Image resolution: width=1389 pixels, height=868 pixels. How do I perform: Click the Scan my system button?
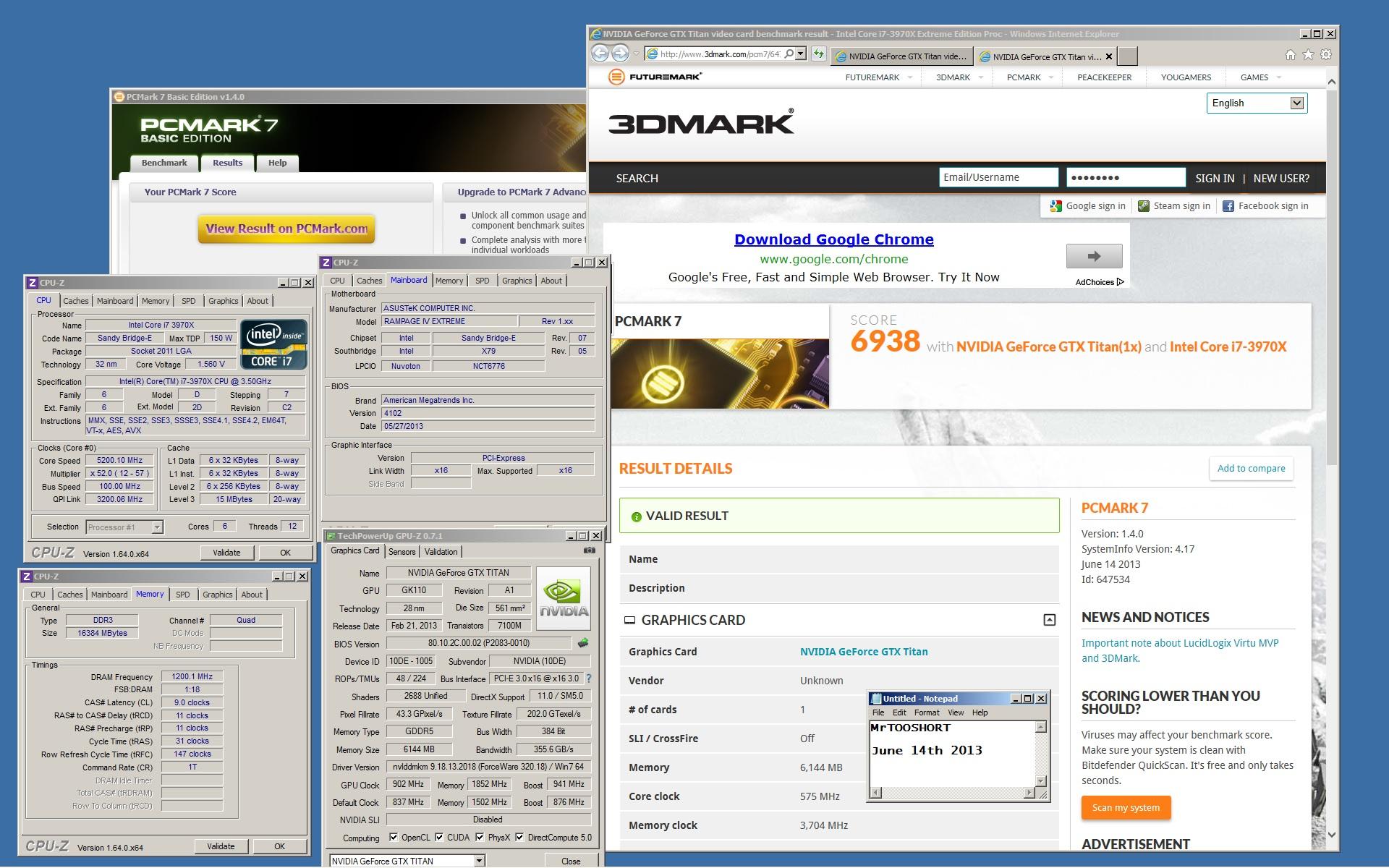coord(1126,808)
